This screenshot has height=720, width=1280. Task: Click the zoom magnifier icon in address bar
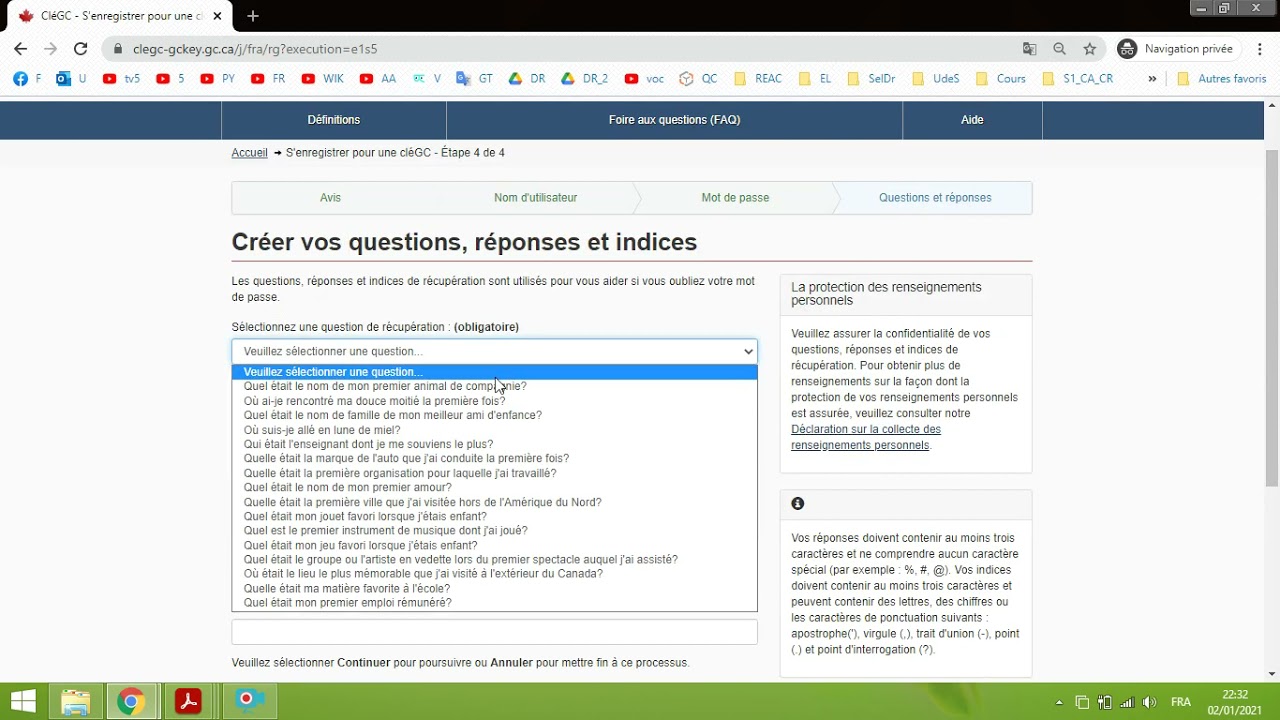pyautogui.click(x=1059, y=49)
